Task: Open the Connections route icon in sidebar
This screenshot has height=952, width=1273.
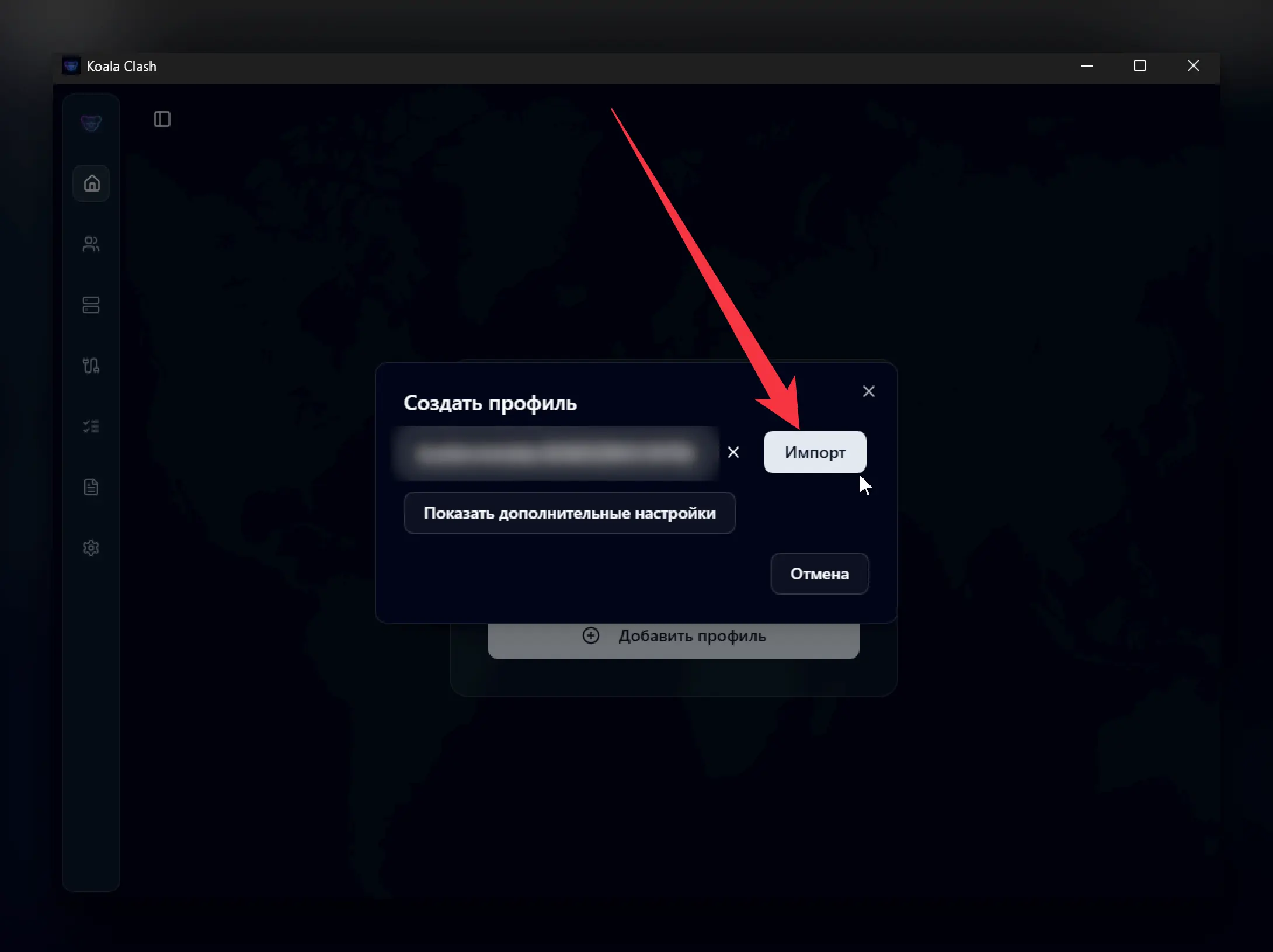Action: [x=91, y=366]
